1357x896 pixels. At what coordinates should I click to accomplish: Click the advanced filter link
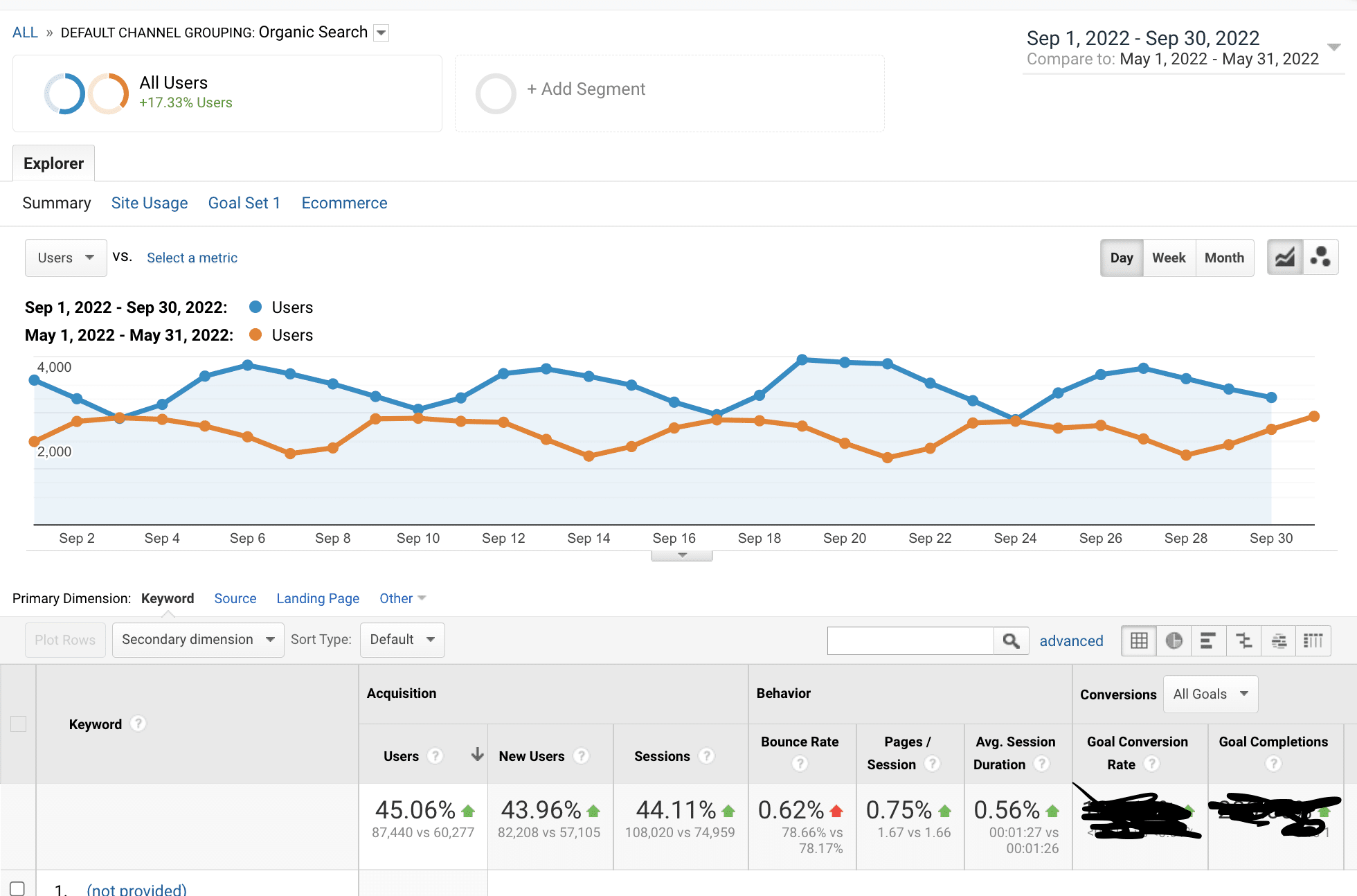pyautogui.click(x=1071, y=640)
